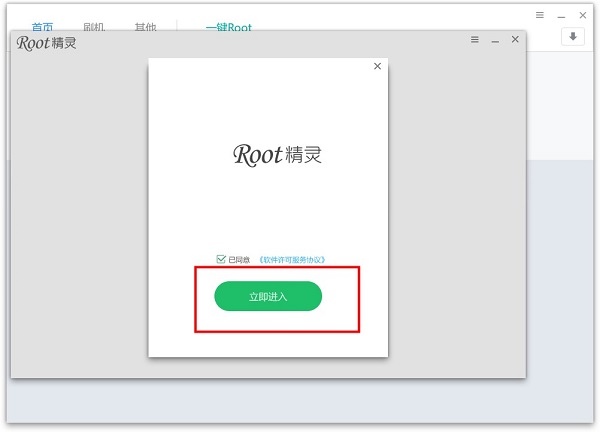Select the 一键Root tab
This screenshot has height=432, width=600.
pos(228,27)
